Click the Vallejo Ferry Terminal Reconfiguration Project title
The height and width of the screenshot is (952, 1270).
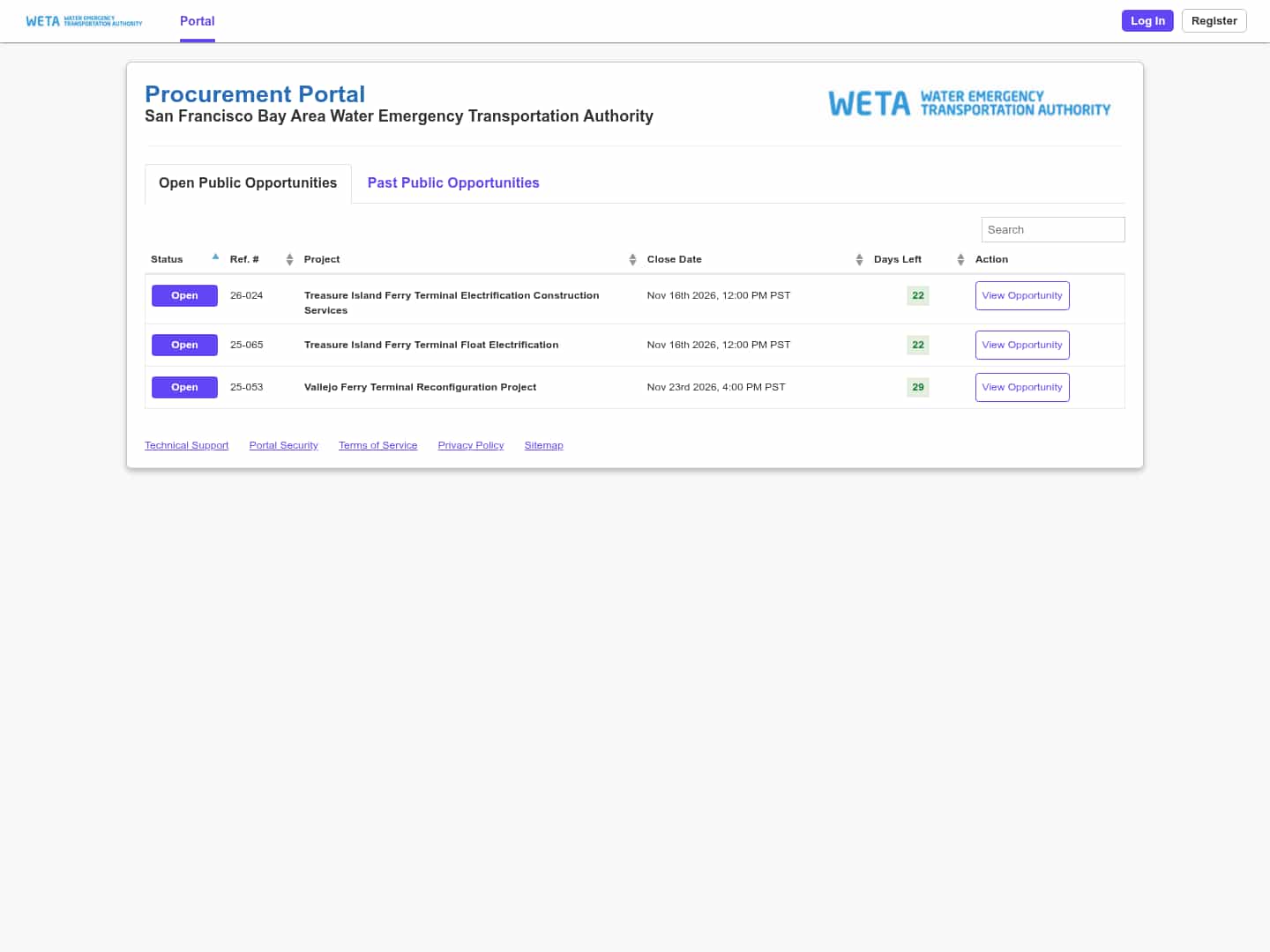[x=420, y=387]
